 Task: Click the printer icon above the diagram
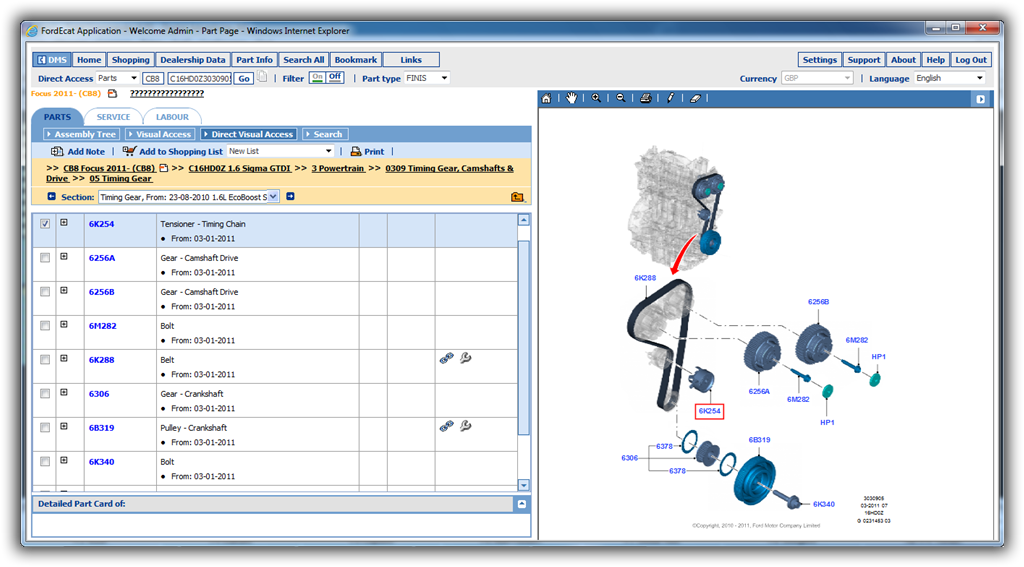[646, 98]
